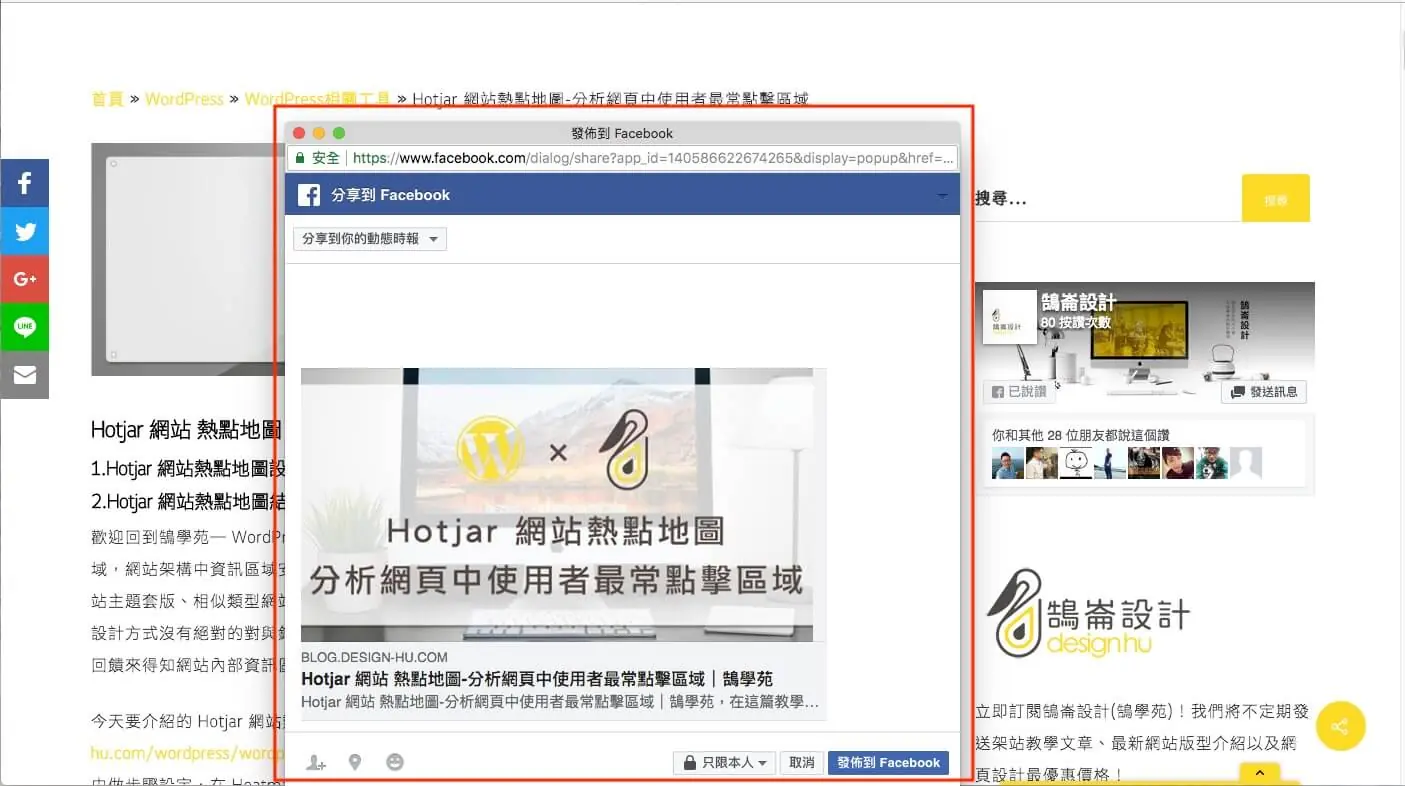Click the Facebook share icon in left sidebar
This screenshot has height=786, width=1405.
24,183
